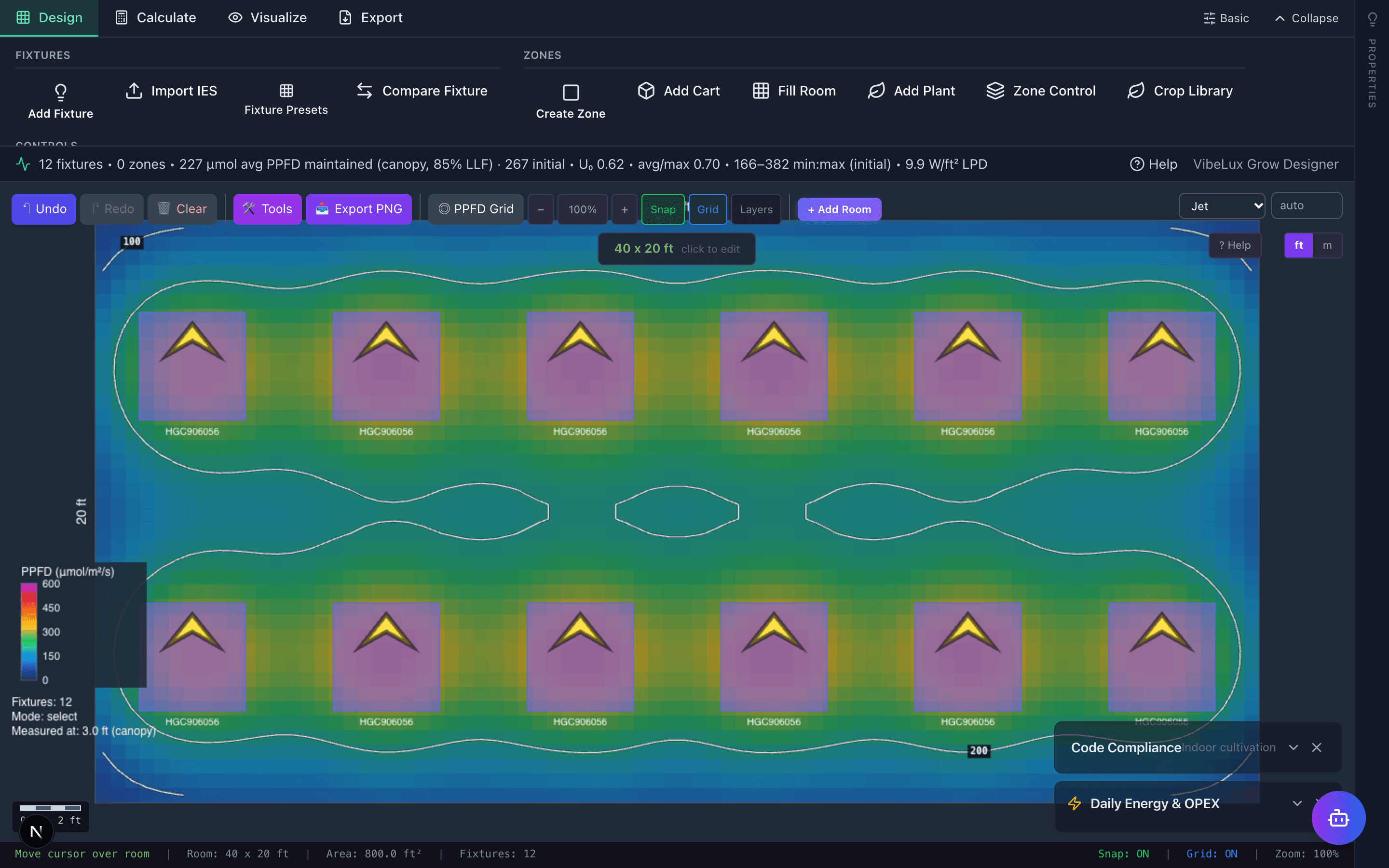This screenshot has width=1389, height=868.
Task: Edit the 40 x 20 ft room size label
Action: click(677, 248)
